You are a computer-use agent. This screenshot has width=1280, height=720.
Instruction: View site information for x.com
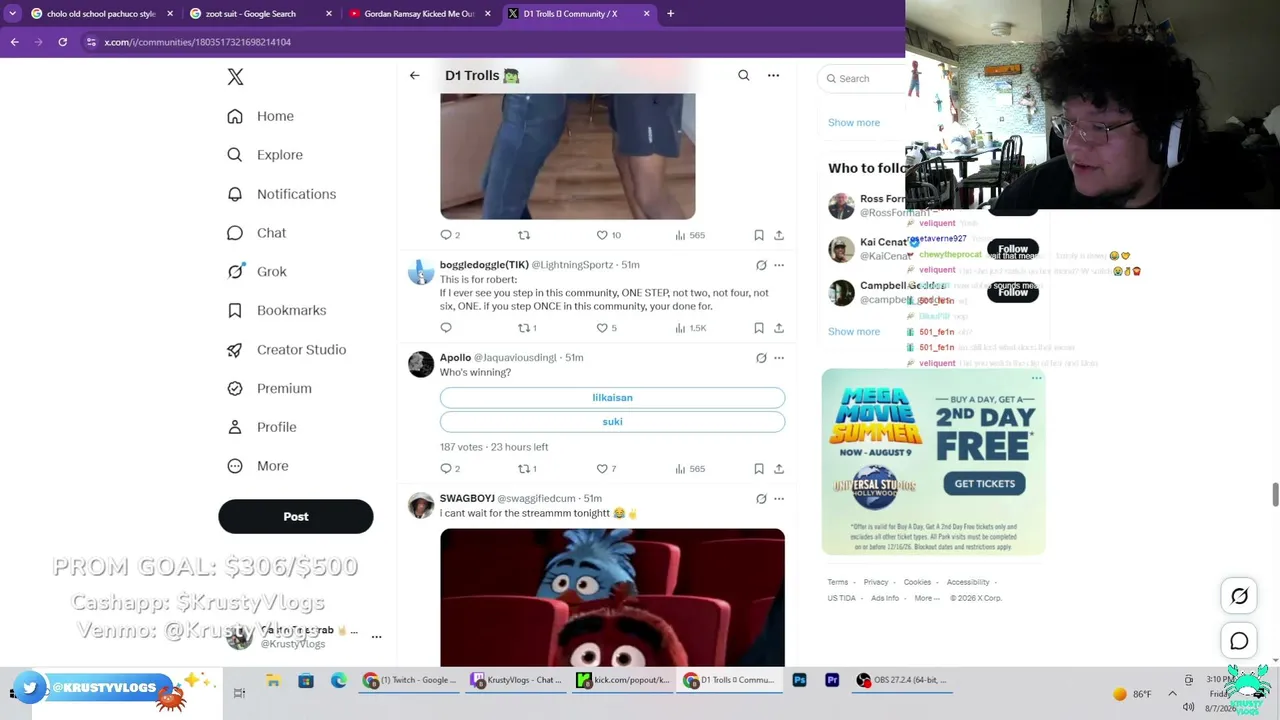pos(91,42)
